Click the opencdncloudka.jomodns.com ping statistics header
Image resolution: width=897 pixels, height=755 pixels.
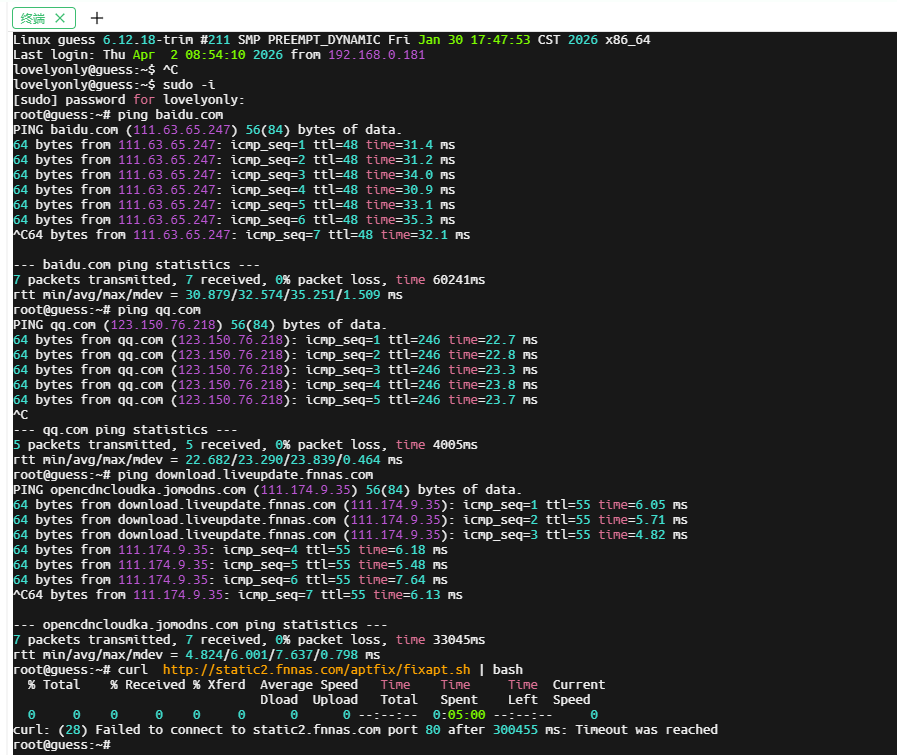point(200,625)
